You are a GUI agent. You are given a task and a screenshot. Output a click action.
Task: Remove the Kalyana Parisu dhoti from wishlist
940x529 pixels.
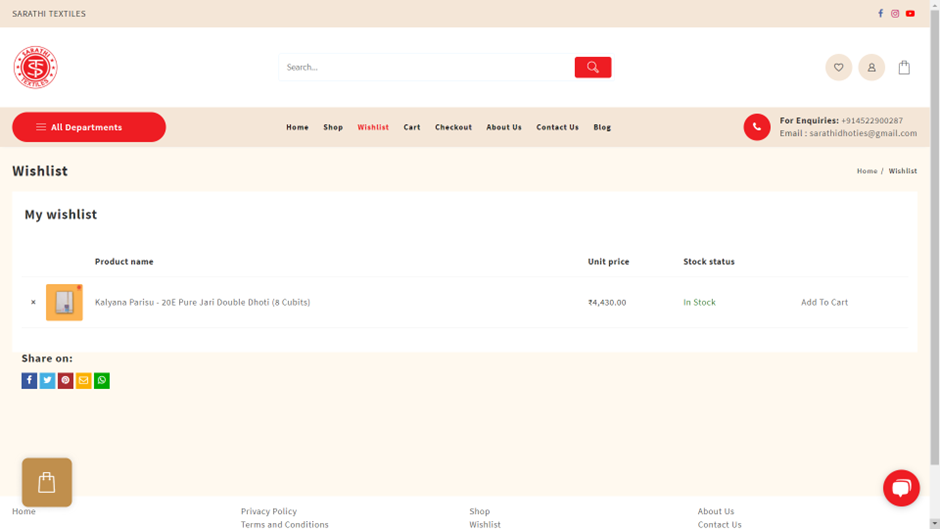point(33,302)
